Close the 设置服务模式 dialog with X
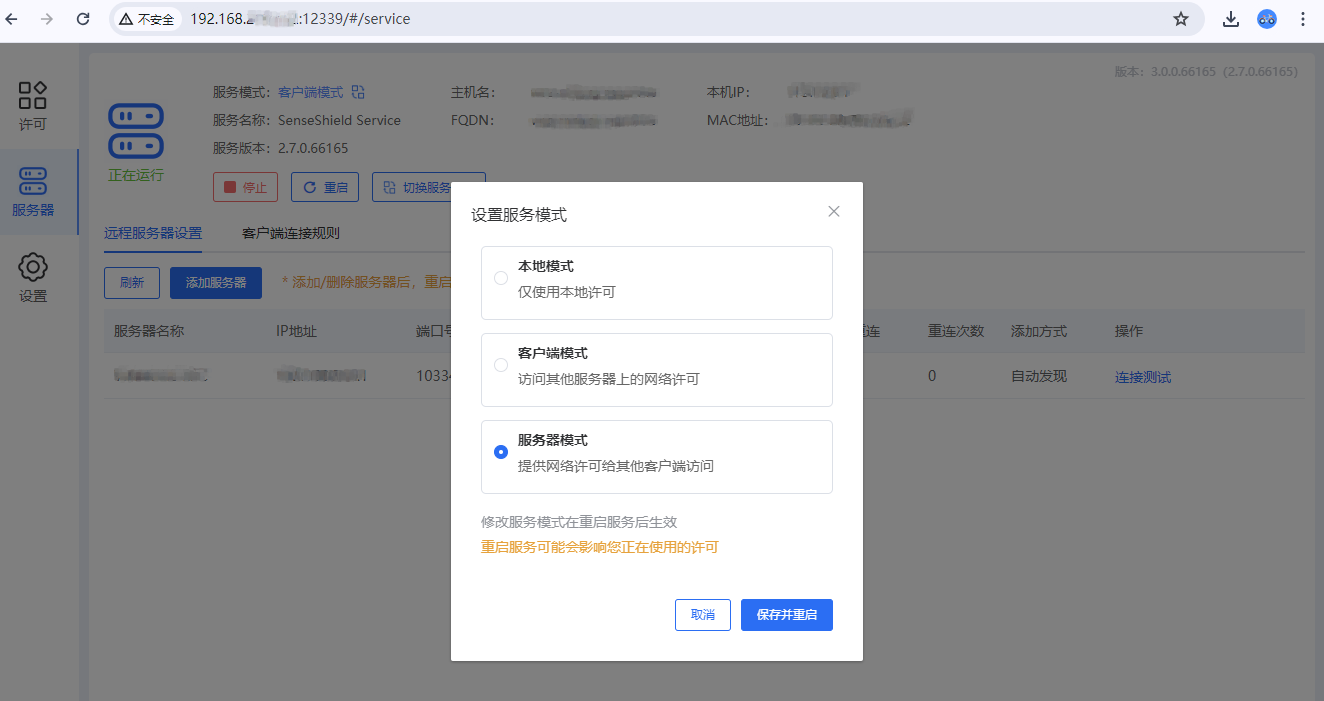 (x=834, y=212)
